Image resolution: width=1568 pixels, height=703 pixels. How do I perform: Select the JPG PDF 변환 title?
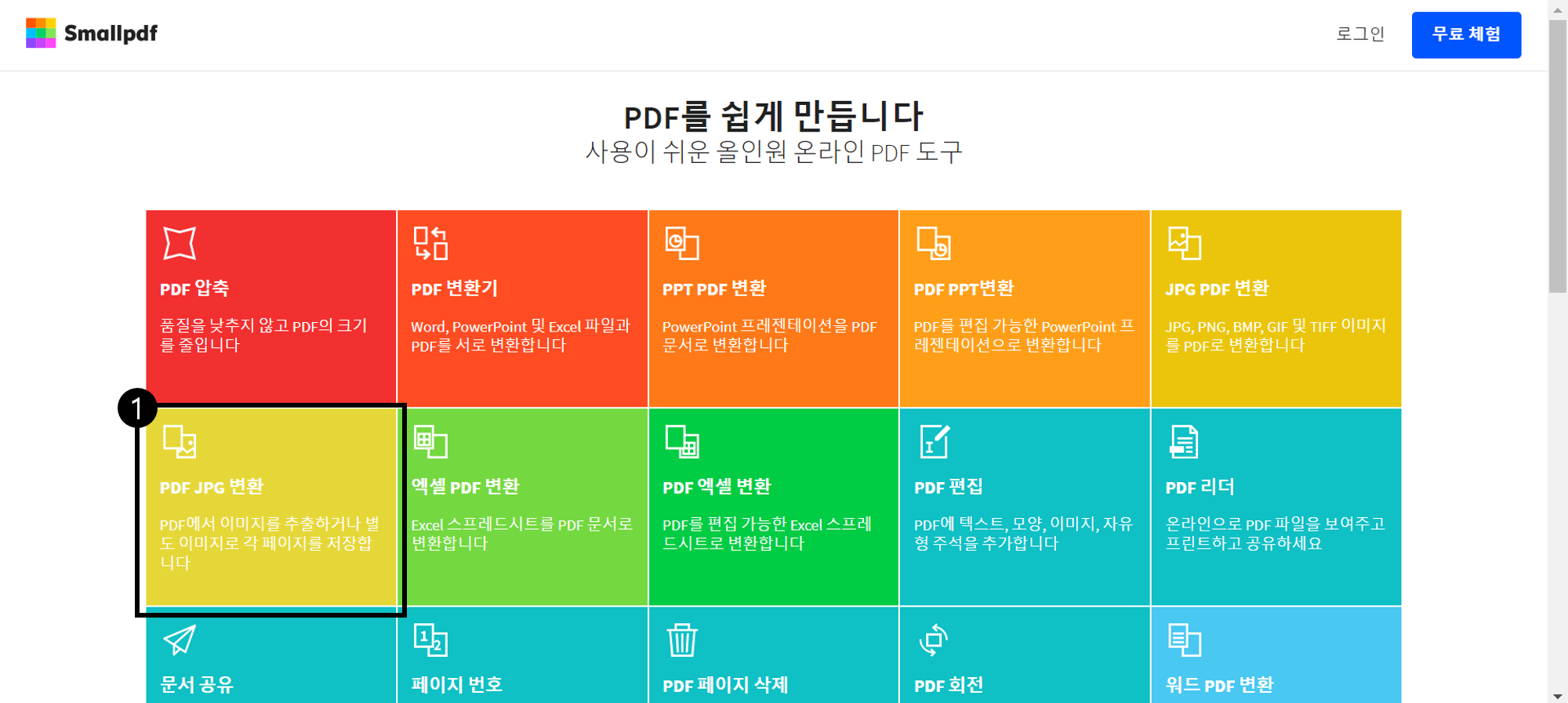click(x=1217, y=288)
